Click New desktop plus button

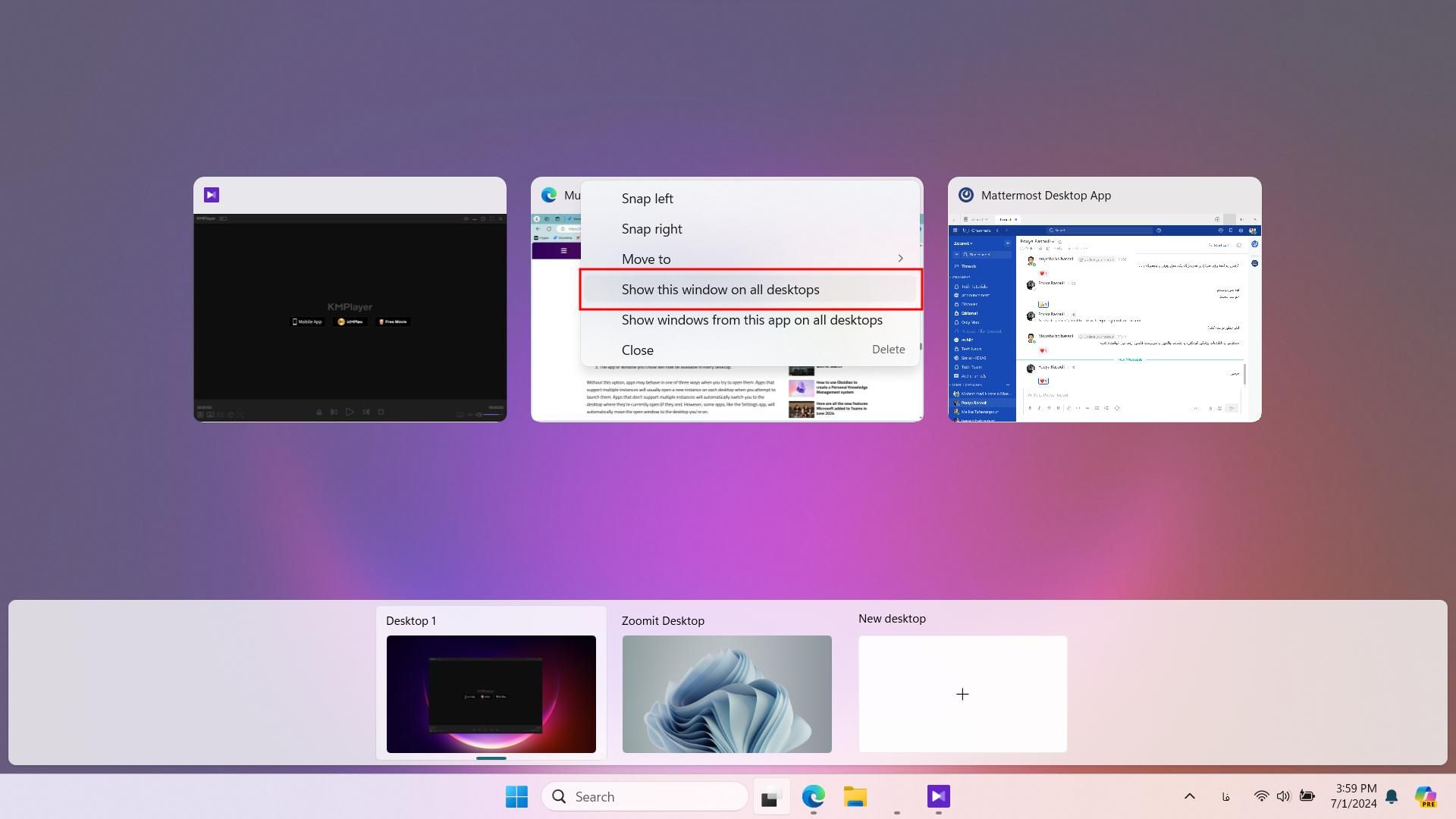click(x=962, y=694)
